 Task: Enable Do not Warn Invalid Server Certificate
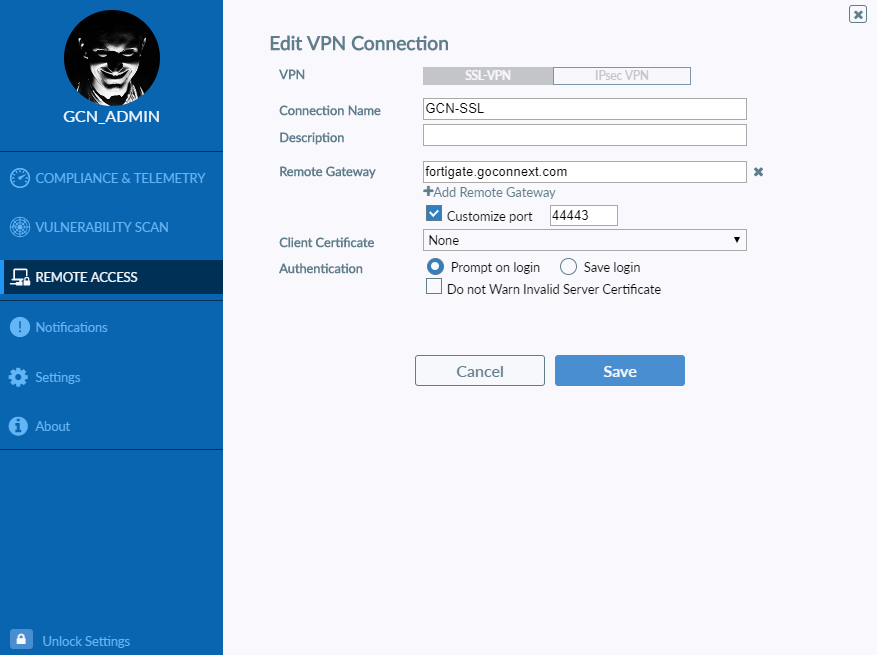434,286
